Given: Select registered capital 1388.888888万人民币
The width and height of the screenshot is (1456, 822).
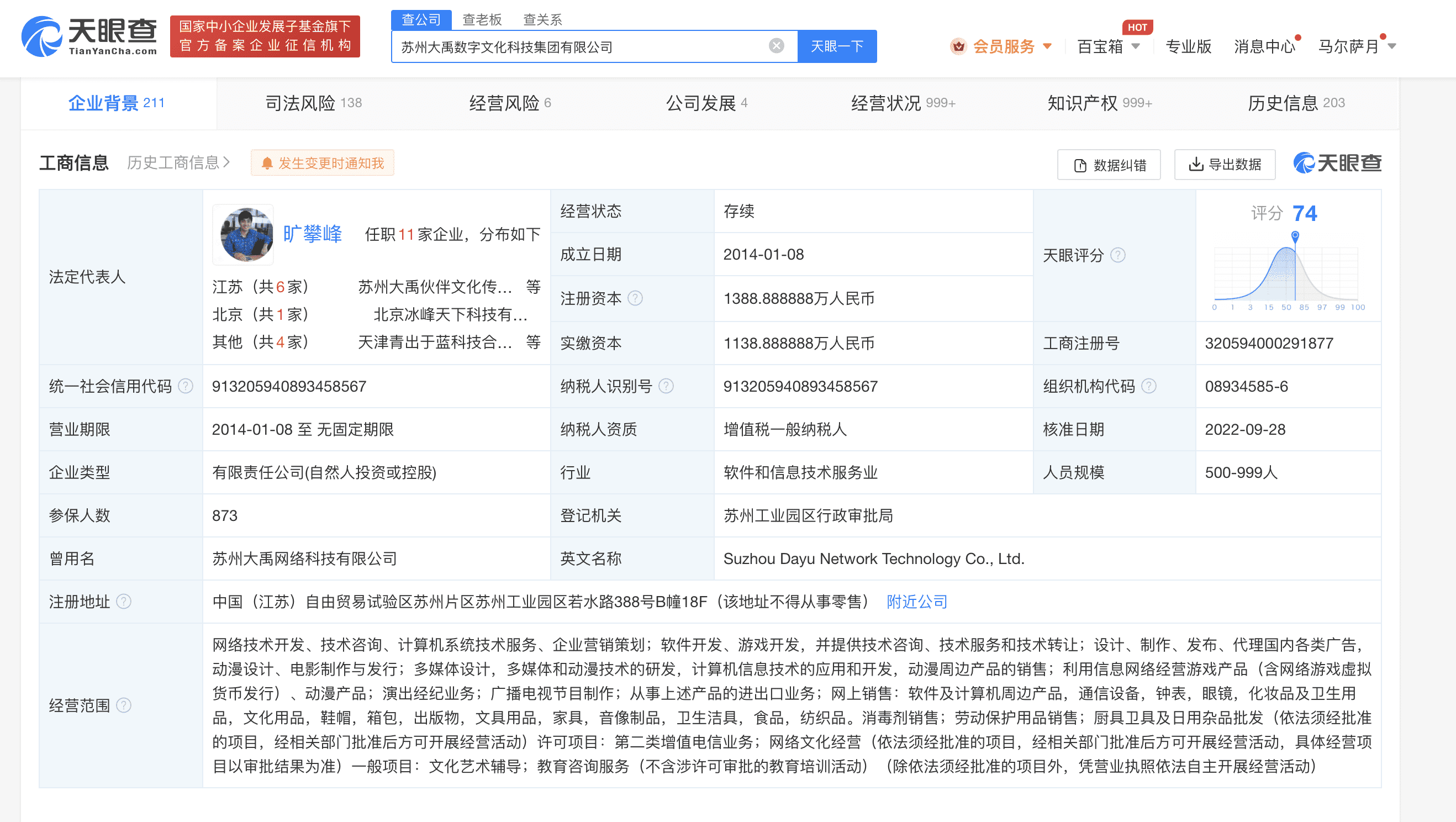Looking at the screenshot, I should (x=799, y=298).
